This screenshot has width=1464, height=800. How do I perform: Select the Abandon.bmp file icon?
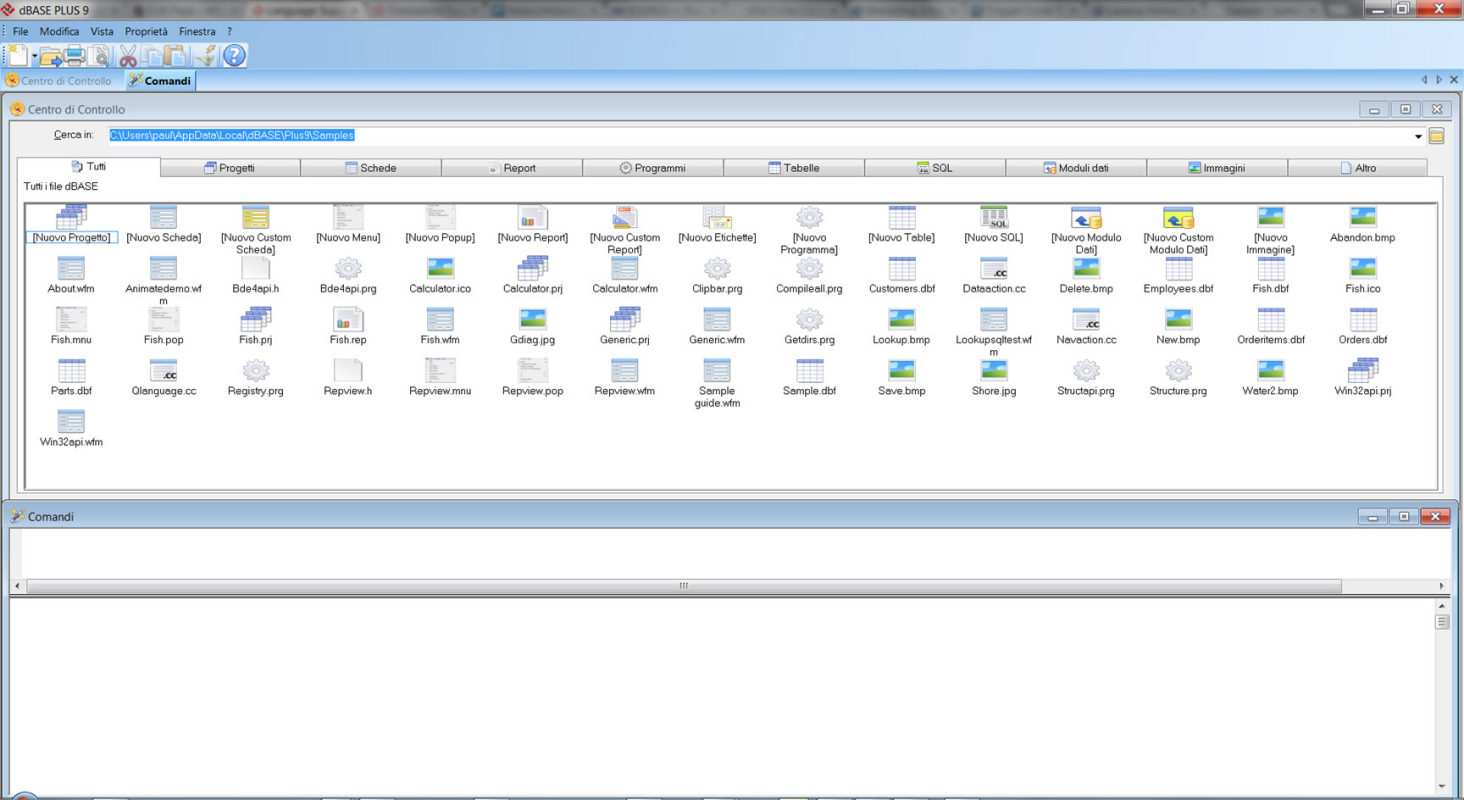1363,217
